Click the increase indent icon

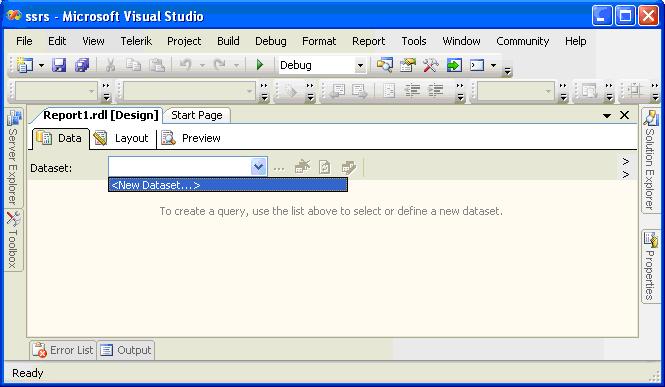[x=435, y=91]
